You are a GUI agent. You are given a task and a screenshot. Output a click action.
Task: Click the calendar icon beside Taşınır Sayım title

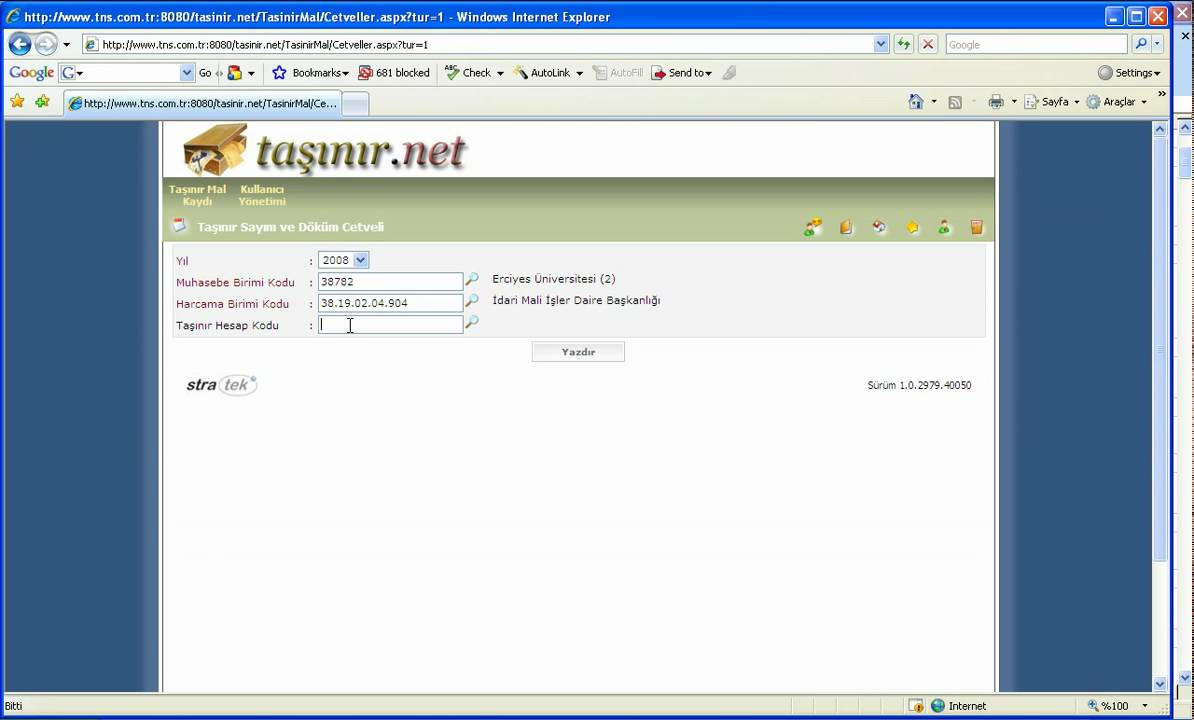[179, 226]
